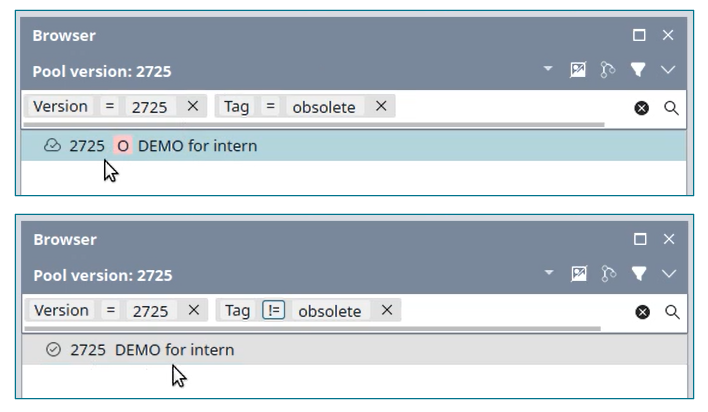Run search with magnifier in upper panel

coord(671,108)
